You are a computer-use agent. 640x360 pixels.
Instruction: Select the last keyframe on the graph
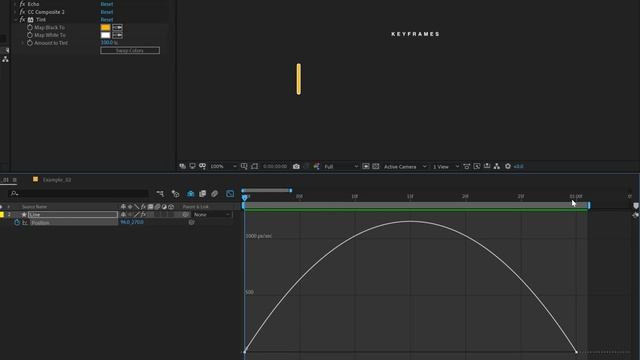point(576,351)
